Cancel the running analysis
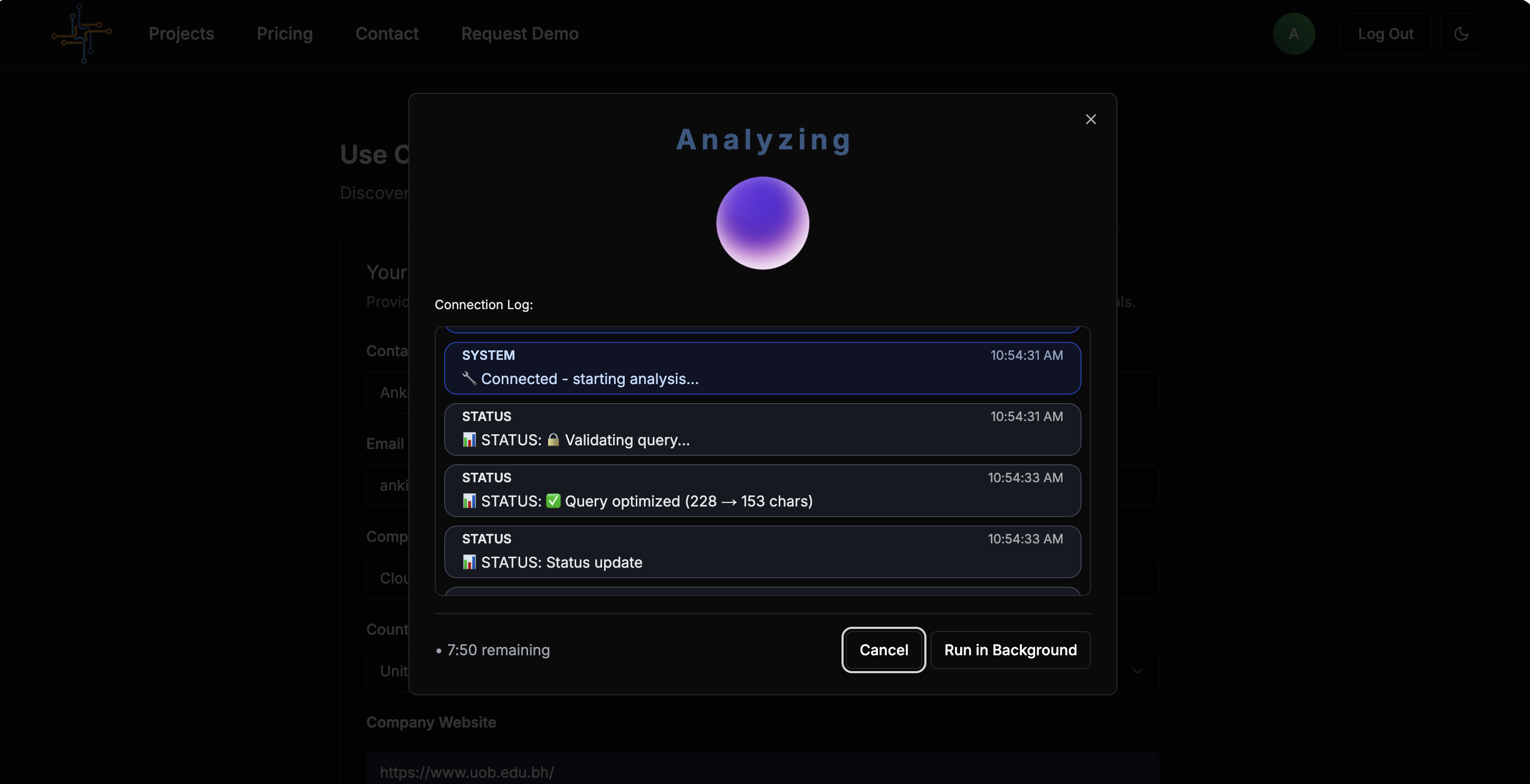The image size is (1530, 784). (x=883, y=650)
